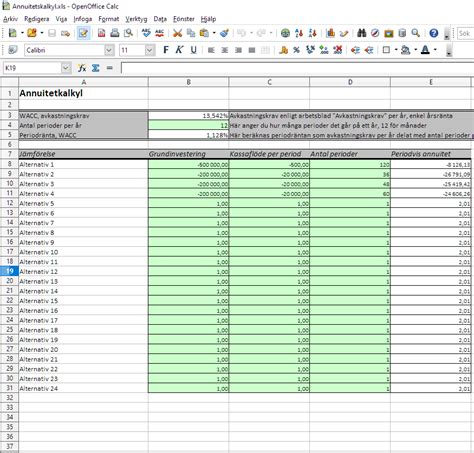474x453 pixels.
Task: Open the Visa menu
Action: point(61,19)
